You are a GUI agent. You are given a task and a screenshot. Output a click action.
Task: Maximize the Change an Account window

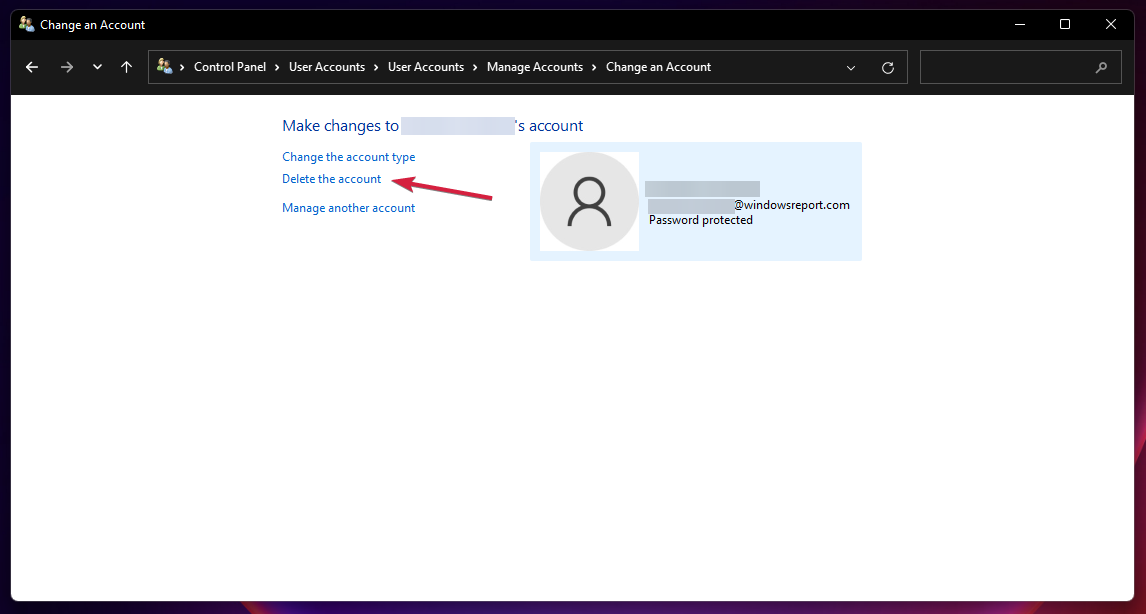coord(1065,24)
